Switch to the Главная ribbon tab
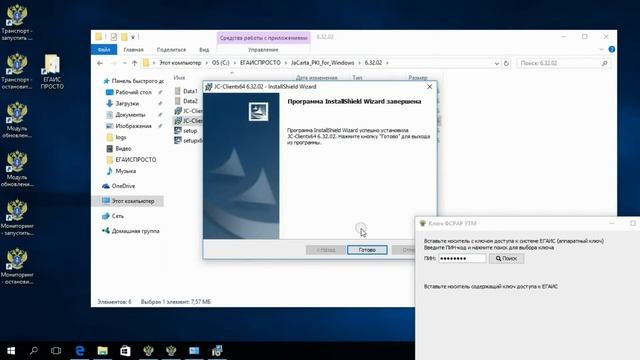This screenshot has width=640, height=360. click(133, 49)
